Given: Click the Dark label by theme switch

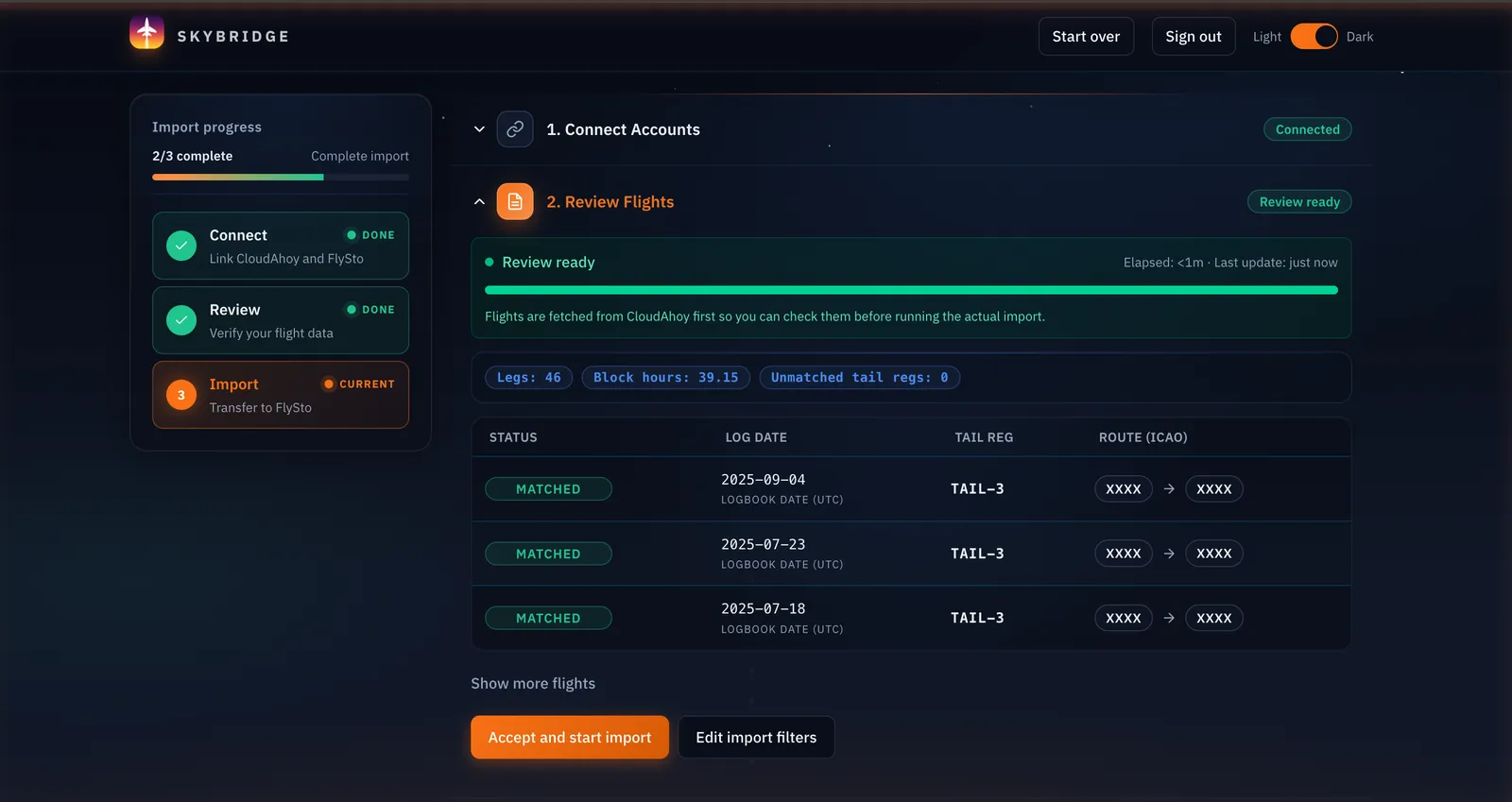Looking at the screenshot, I should [1360, 37].
